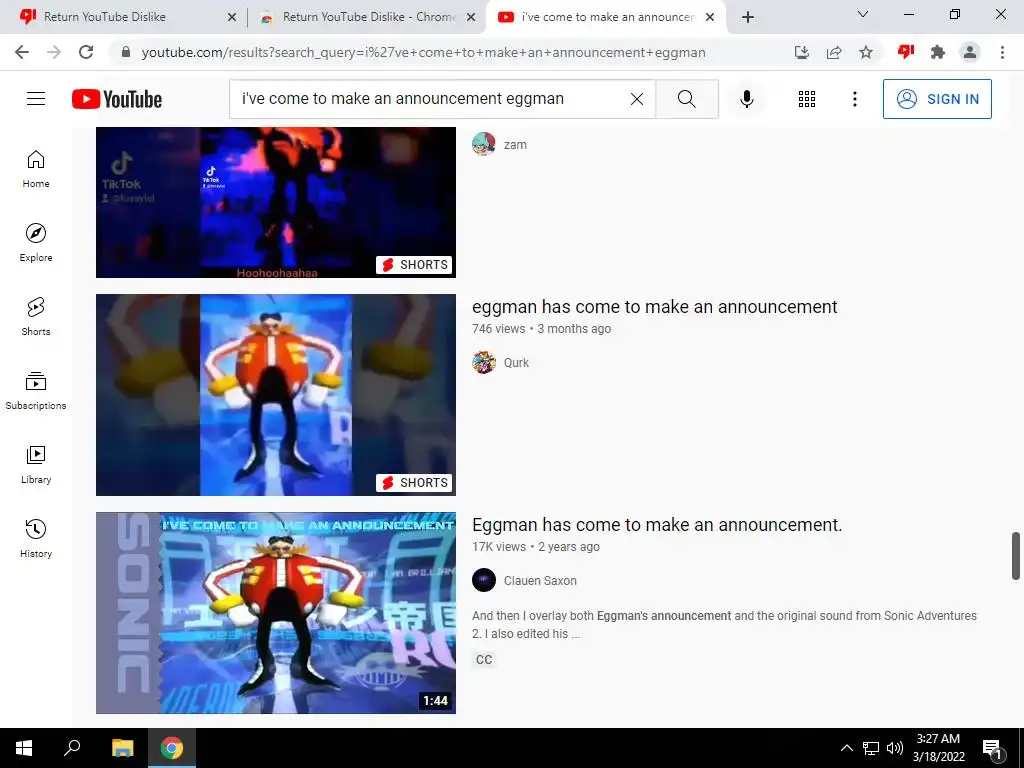Open History in the sidebar
This screenshot has width=1024, height=768.
36,539
